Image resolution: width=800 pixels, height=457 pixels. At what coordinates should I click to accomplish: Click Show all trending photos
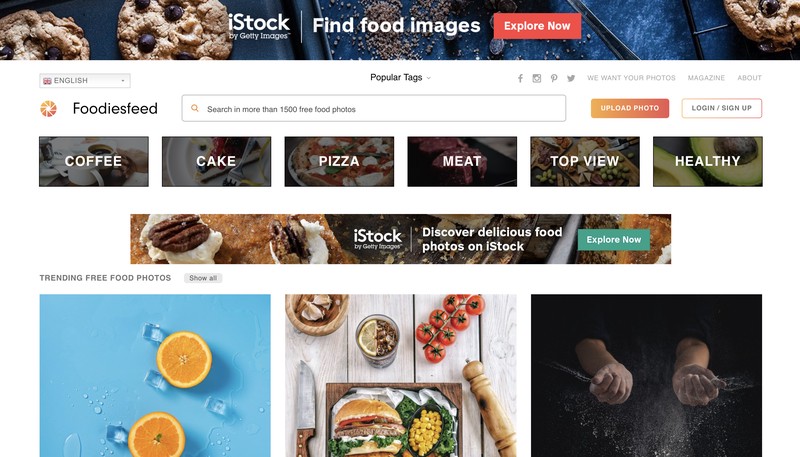(x=203, y=278)
